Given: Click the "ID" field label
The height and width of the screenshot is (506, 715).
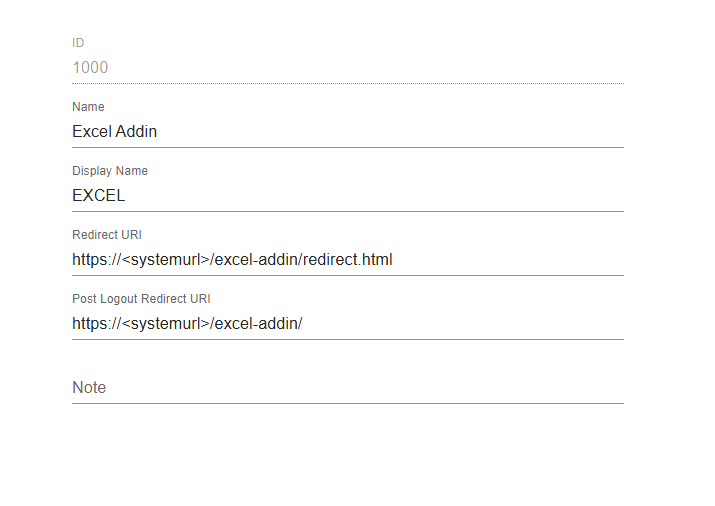Looking at the screenshot, I should point(78,43).
